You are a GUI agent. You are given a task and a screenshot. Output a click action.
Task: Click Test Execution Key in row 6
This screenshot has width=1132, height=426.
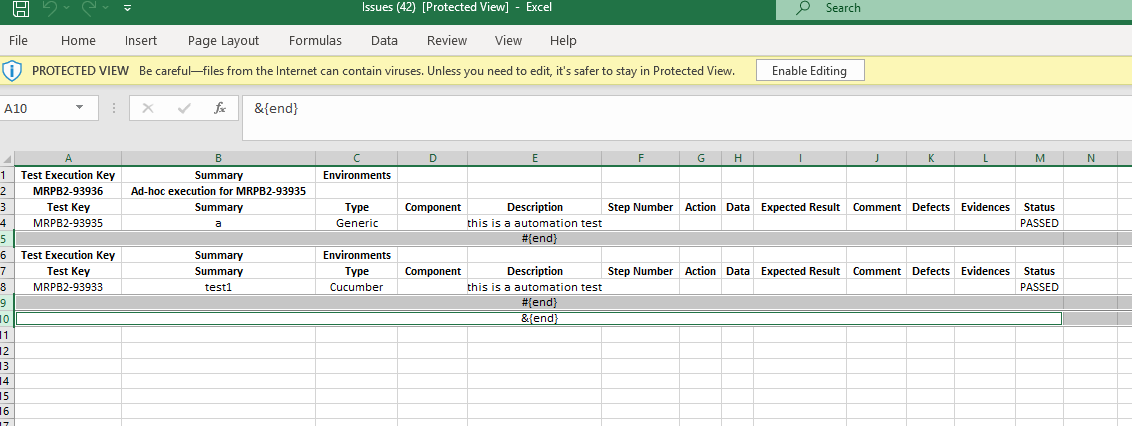[68, 255]
